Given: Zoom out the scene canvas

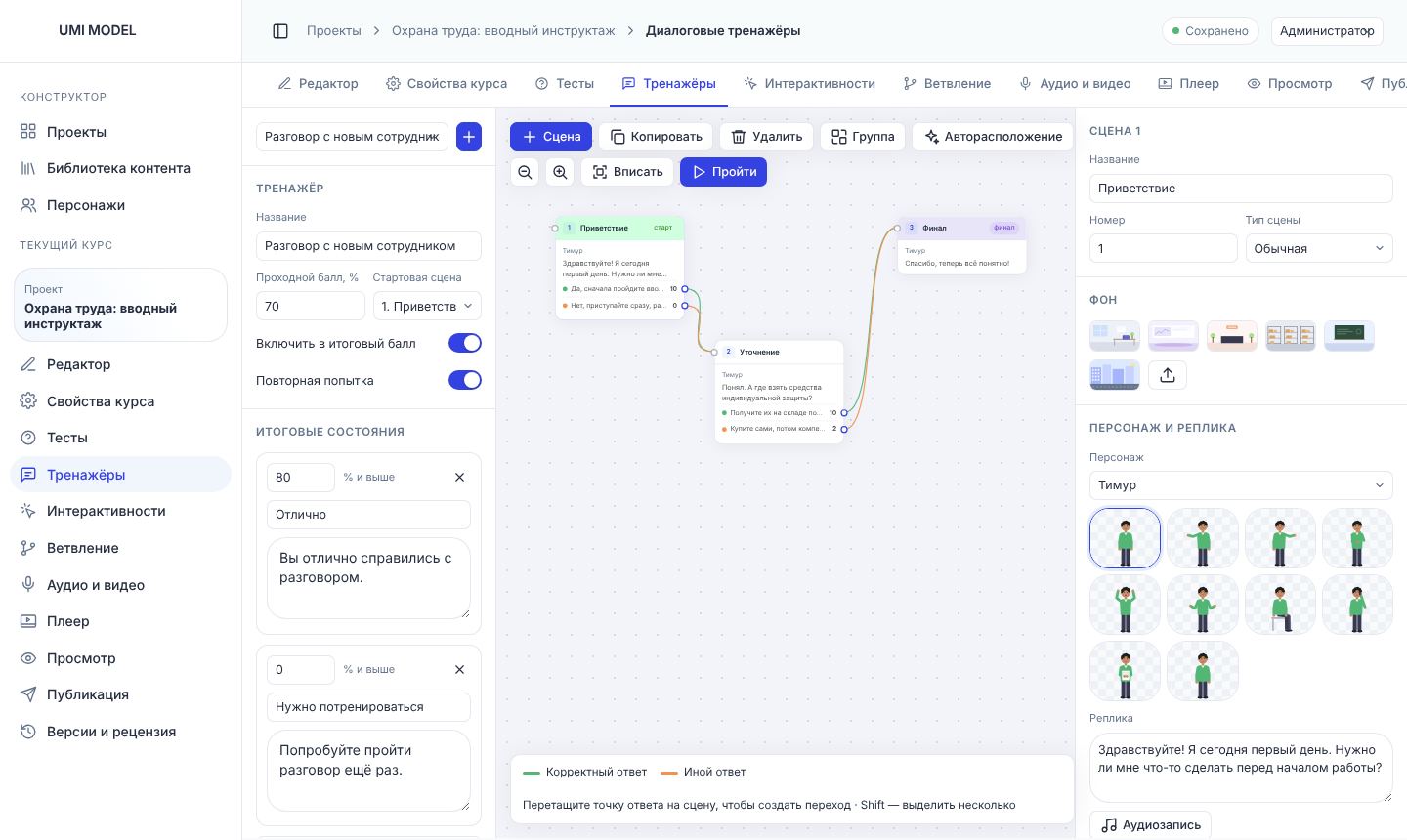Looking at the screenshot, I should point(525,172).
